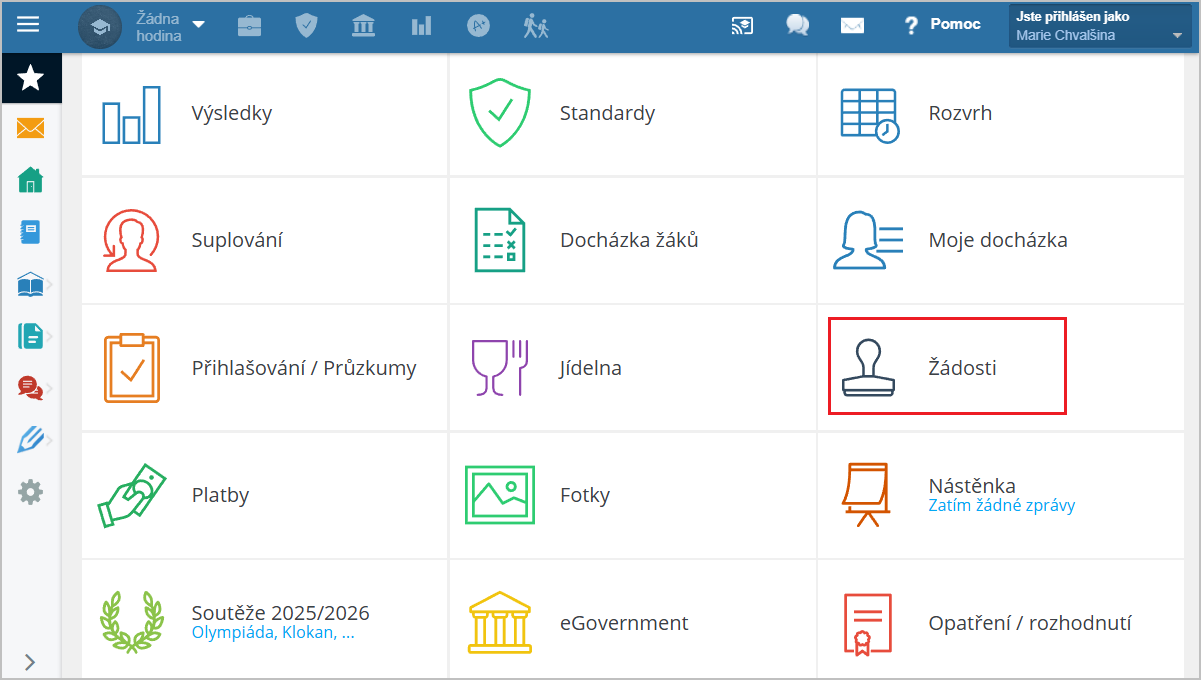This screenshot has width=1201, height=680.
Task: Click Zatím žádné zprávy link under Nástěnka
Action: (1001, 506)
